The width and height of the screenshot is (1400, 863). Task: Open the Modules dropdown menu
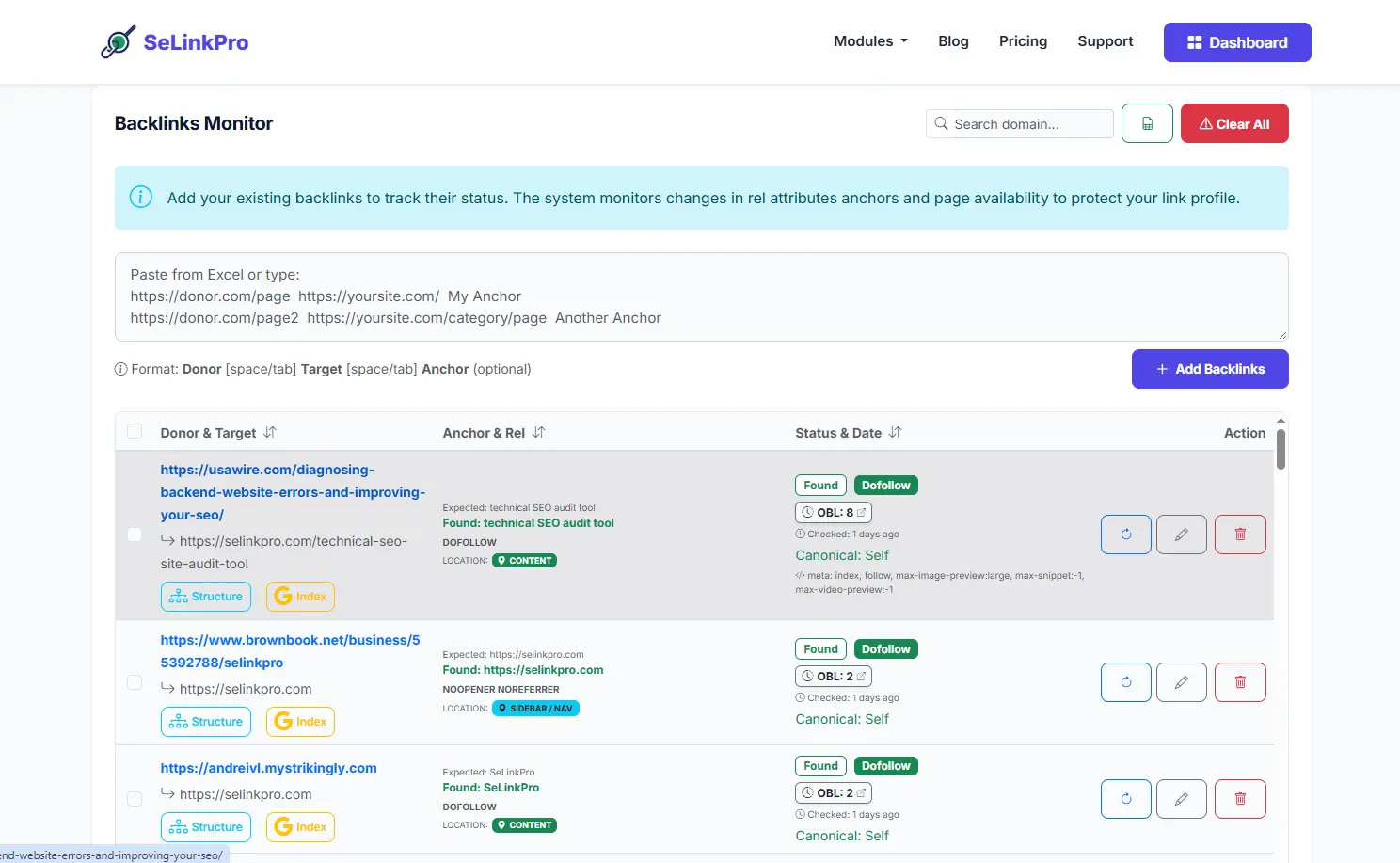(x=870, y=41)
